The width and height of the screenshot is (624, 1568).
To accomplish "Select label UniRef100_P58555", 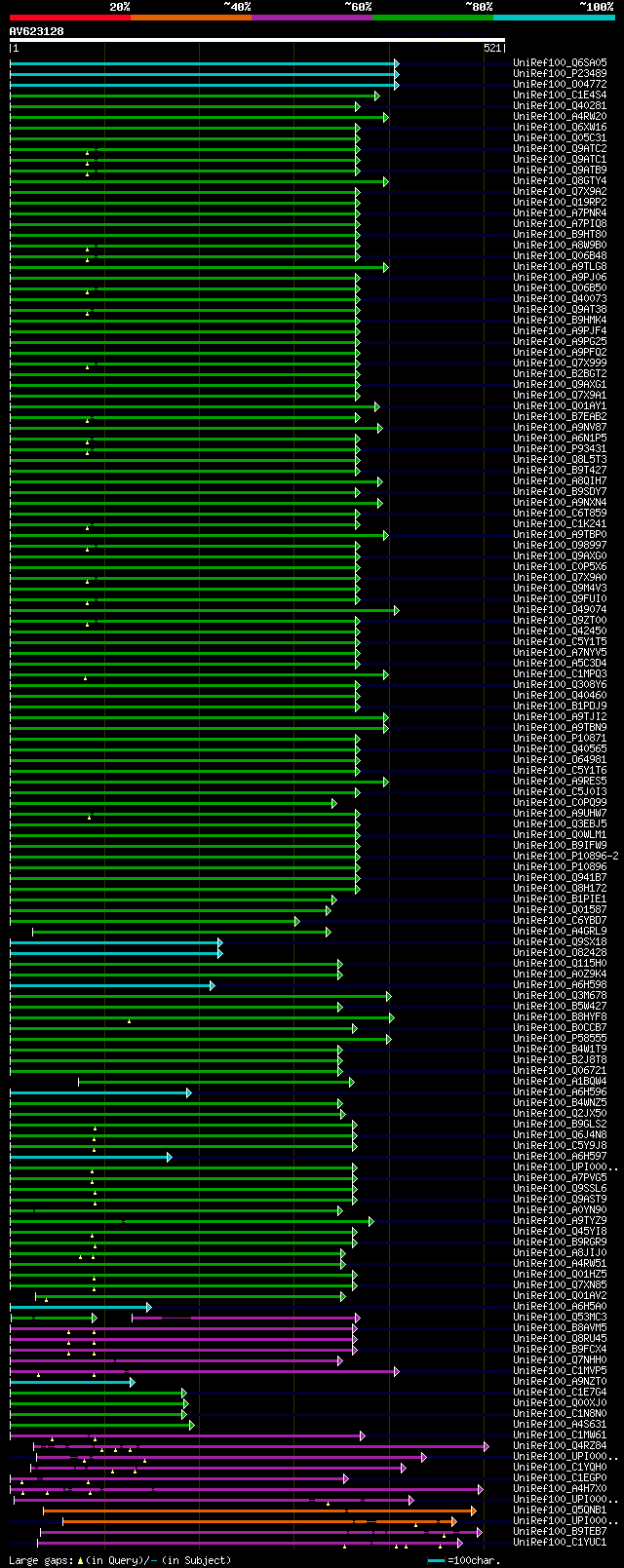I will (560, 1039).
